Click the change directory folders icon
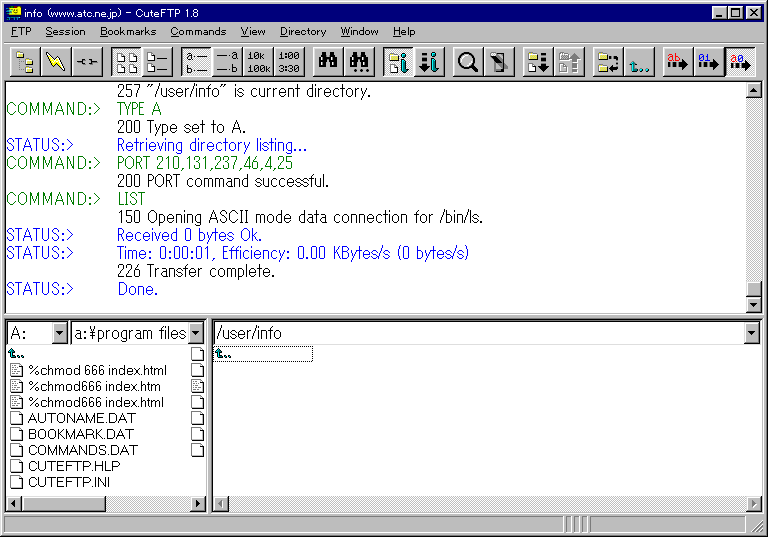The height and width of the screenshot is (537, 768). pos(608,62)
